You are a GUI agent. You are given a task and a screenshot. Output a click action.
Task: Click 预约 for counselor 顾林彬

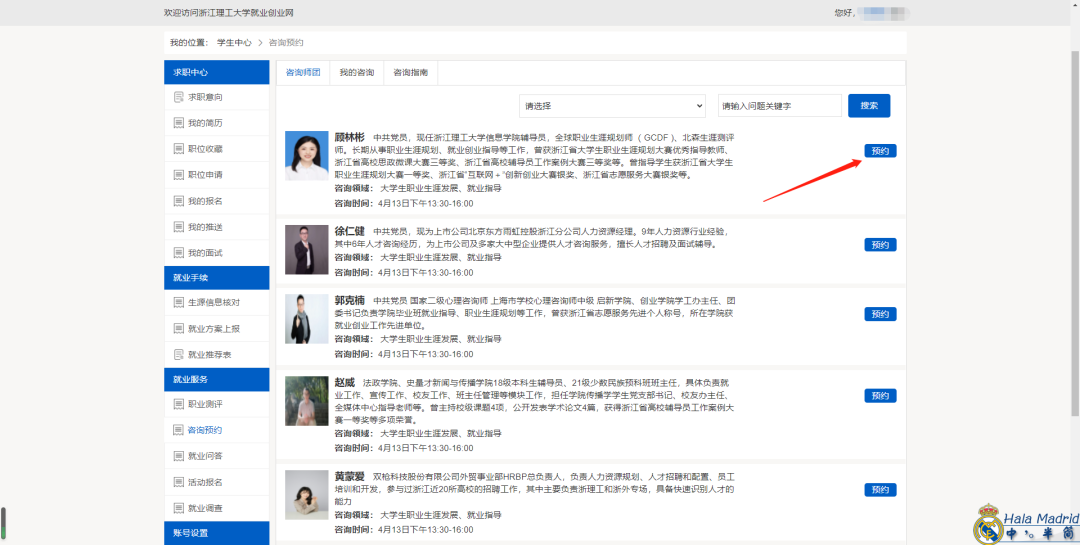[x=880, y=151]
